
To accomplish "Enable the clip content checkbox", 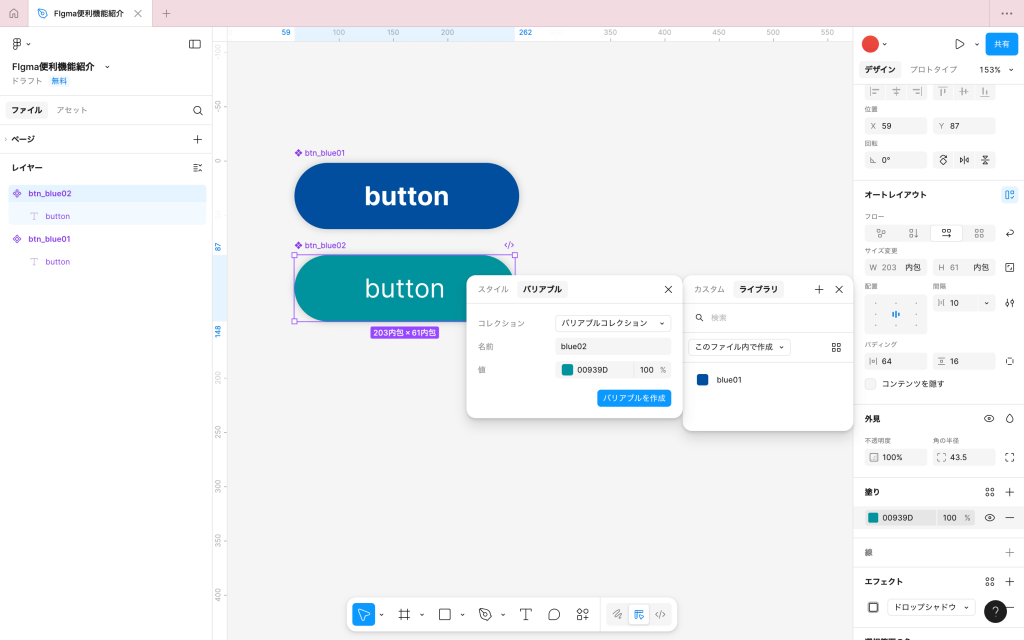I will pos(870,384).
